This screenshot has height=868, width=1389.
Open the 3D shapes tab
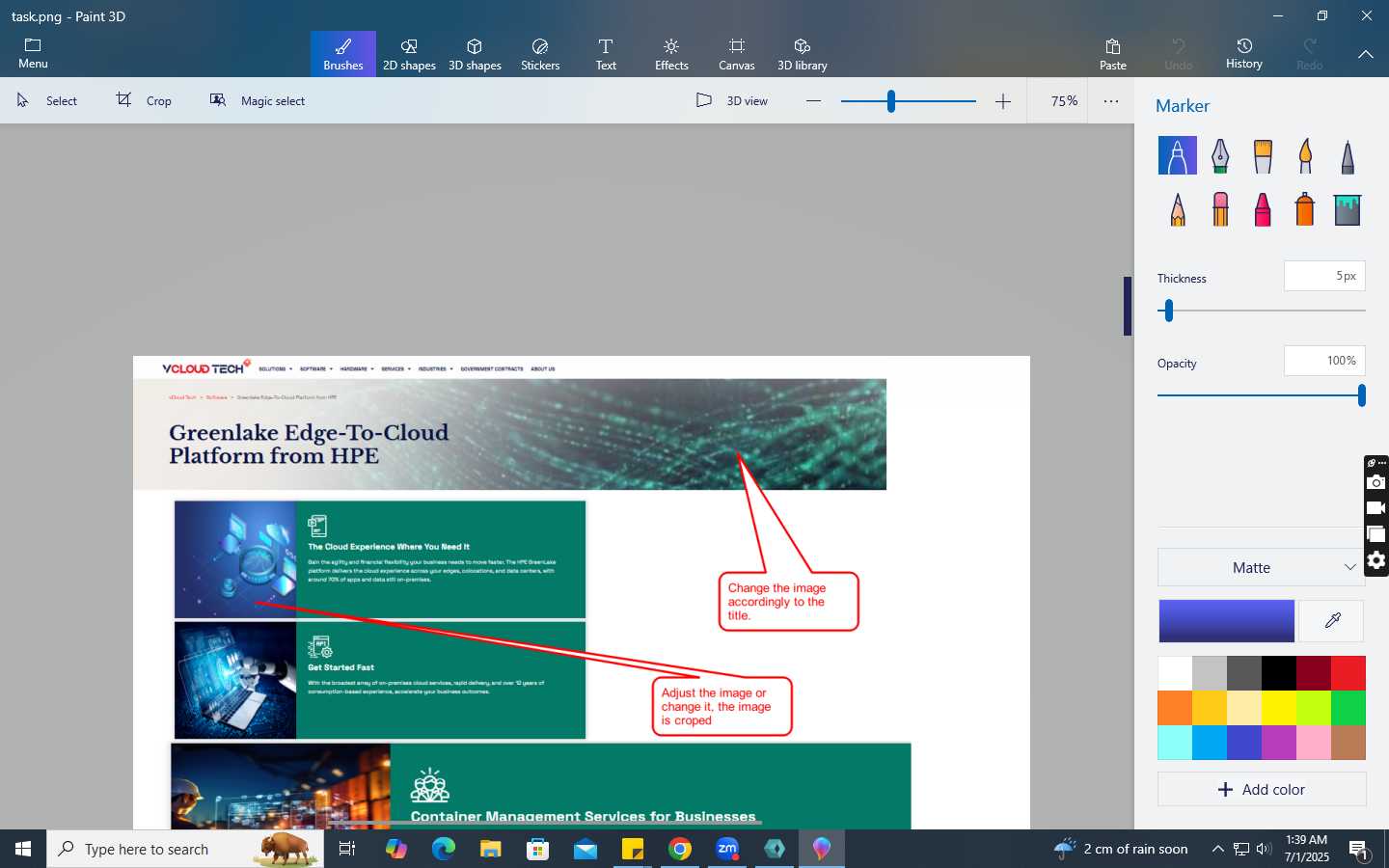point(475,54)
